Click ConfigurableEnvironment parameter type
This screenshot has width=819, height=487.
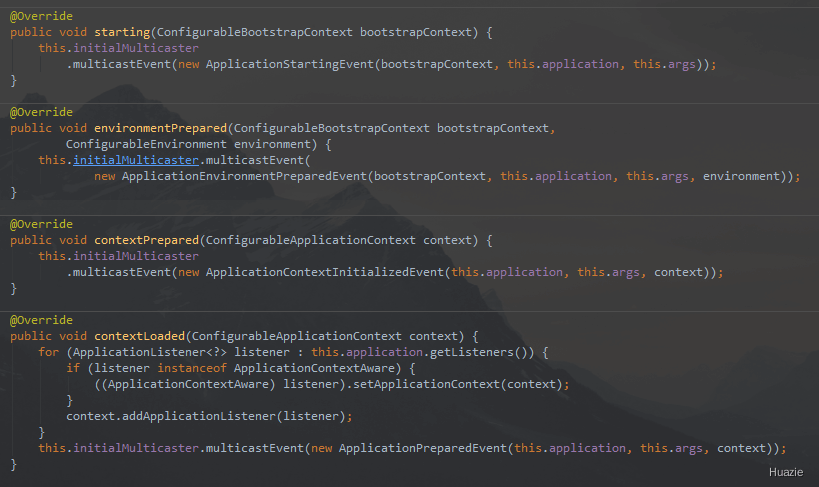click(146, 144)
